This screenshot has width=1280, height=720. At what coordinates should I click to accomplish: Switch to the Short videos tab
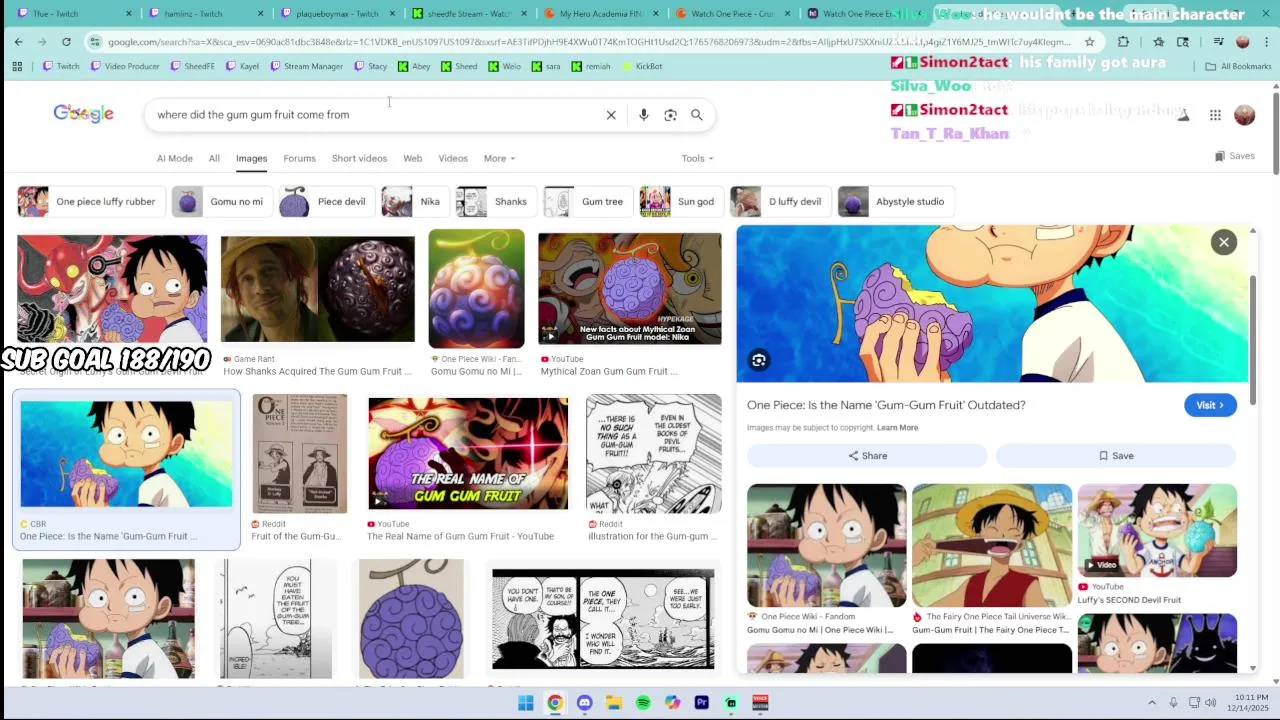point(359,158)
